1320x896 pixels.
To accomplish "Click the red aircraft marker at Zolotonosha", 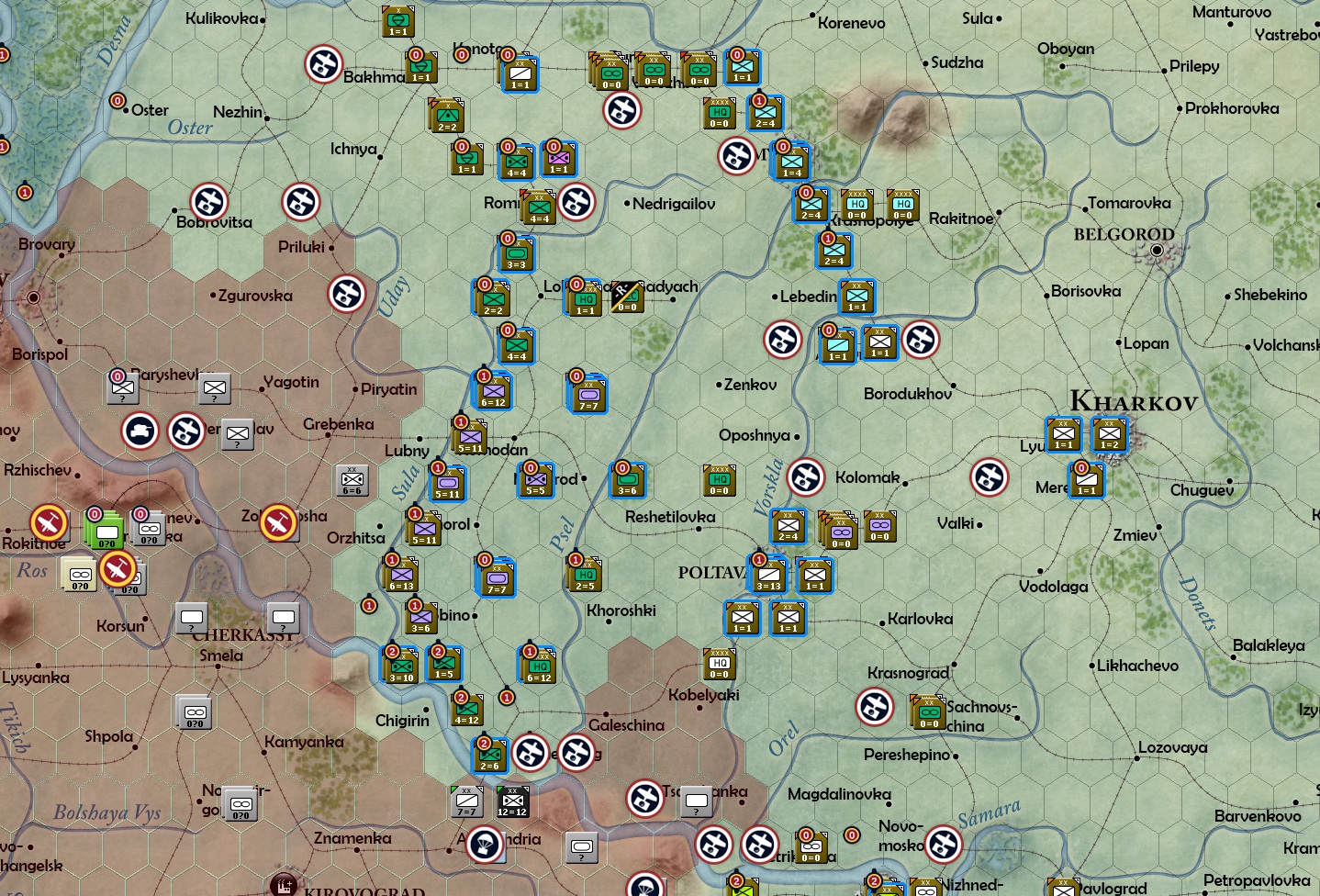I will [278, 523].
